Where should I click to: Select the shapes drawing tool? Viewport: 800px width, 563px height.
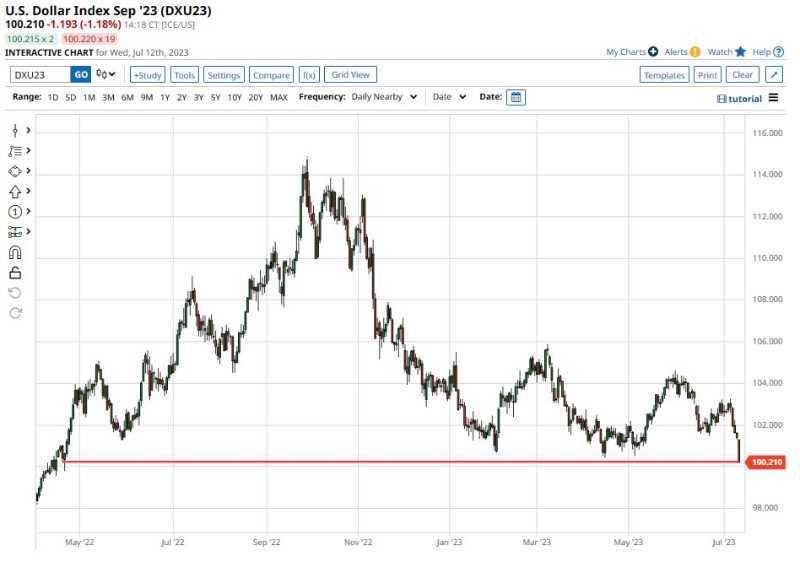pos(15,171)
